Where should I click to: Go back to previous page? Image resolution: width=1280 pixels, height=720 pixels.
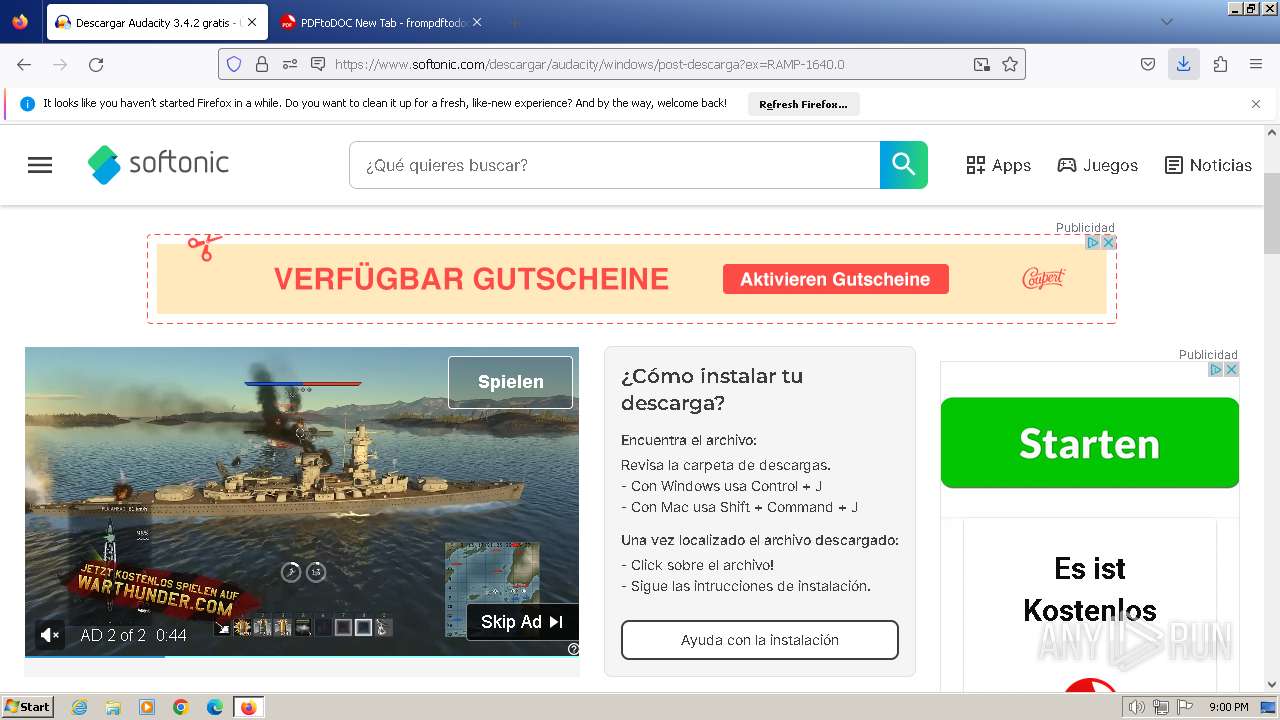24,64
